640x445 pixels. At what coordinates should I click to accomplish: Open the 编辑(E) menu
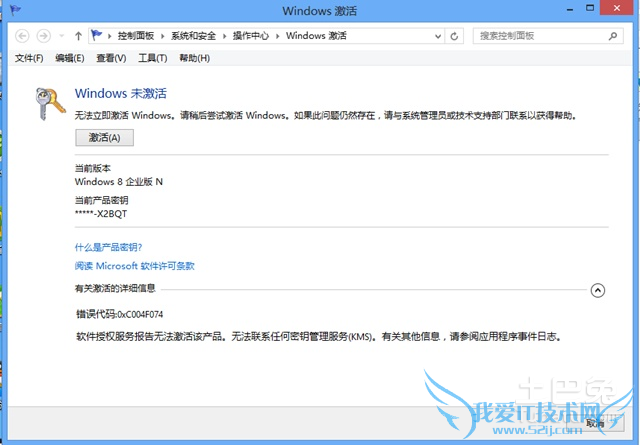click(70, 58)
